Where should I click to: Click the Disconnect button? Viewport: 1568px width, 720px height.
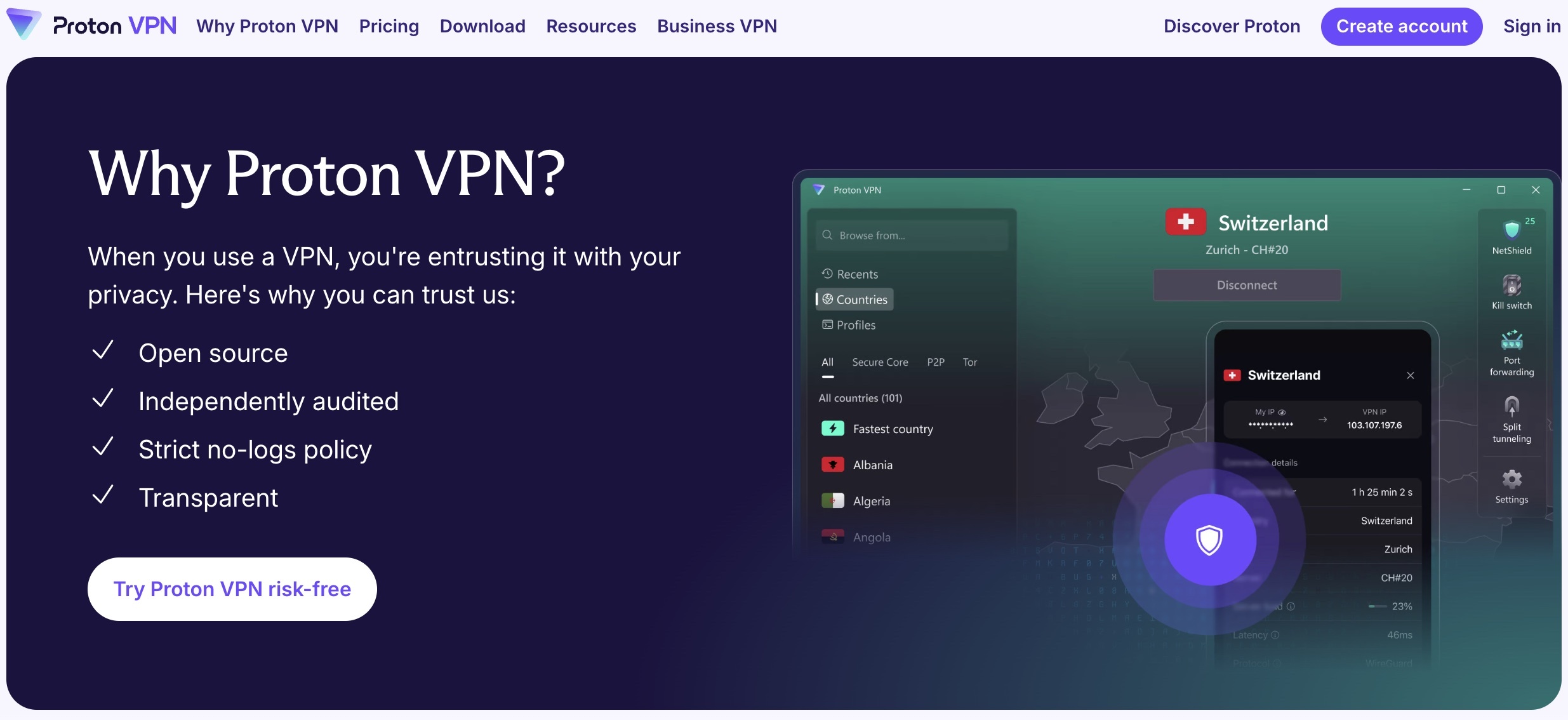click(1247, 285)
